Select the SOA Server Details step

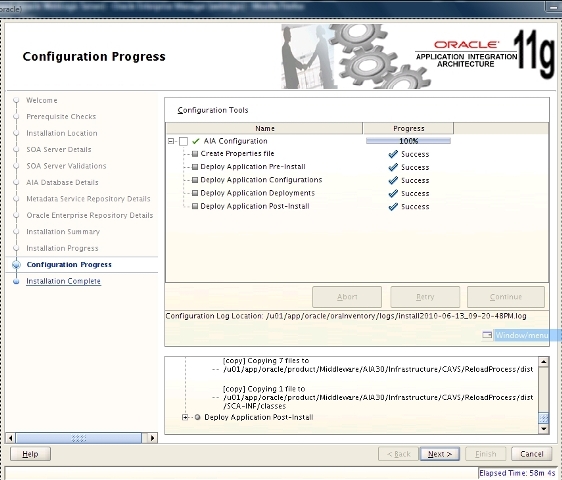[59, 149]
